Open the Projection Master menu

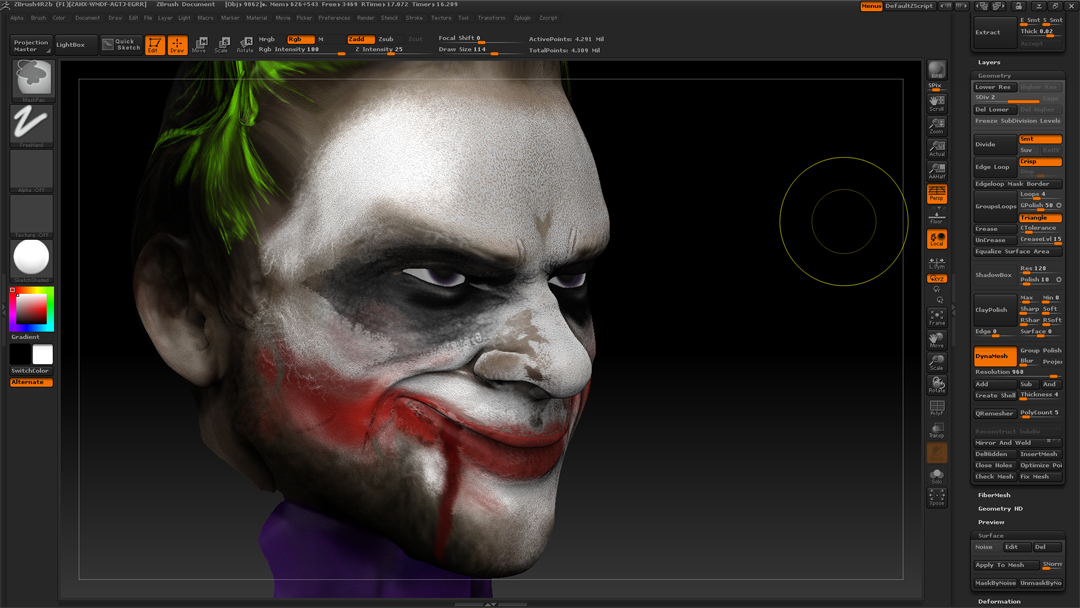(x=32, y=45)
